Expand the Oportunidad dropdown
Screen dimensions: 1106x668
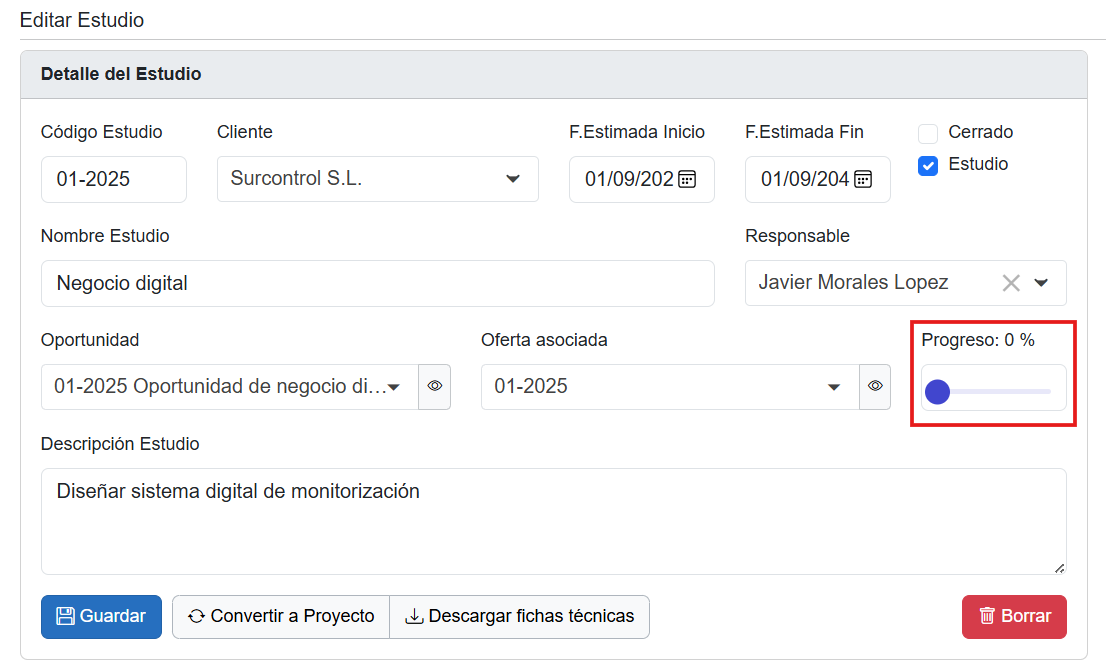394,387
